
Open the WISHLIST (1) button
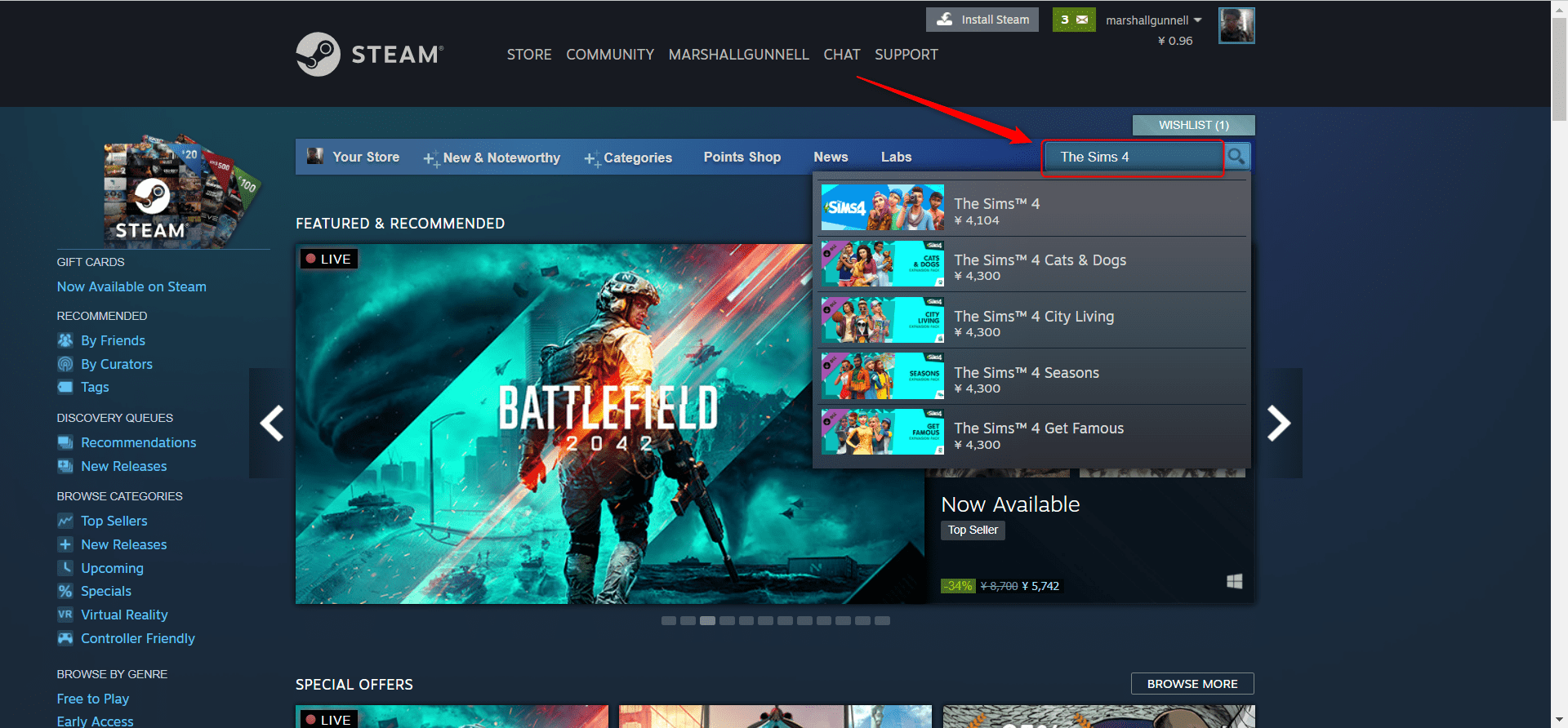point(1193,125)
